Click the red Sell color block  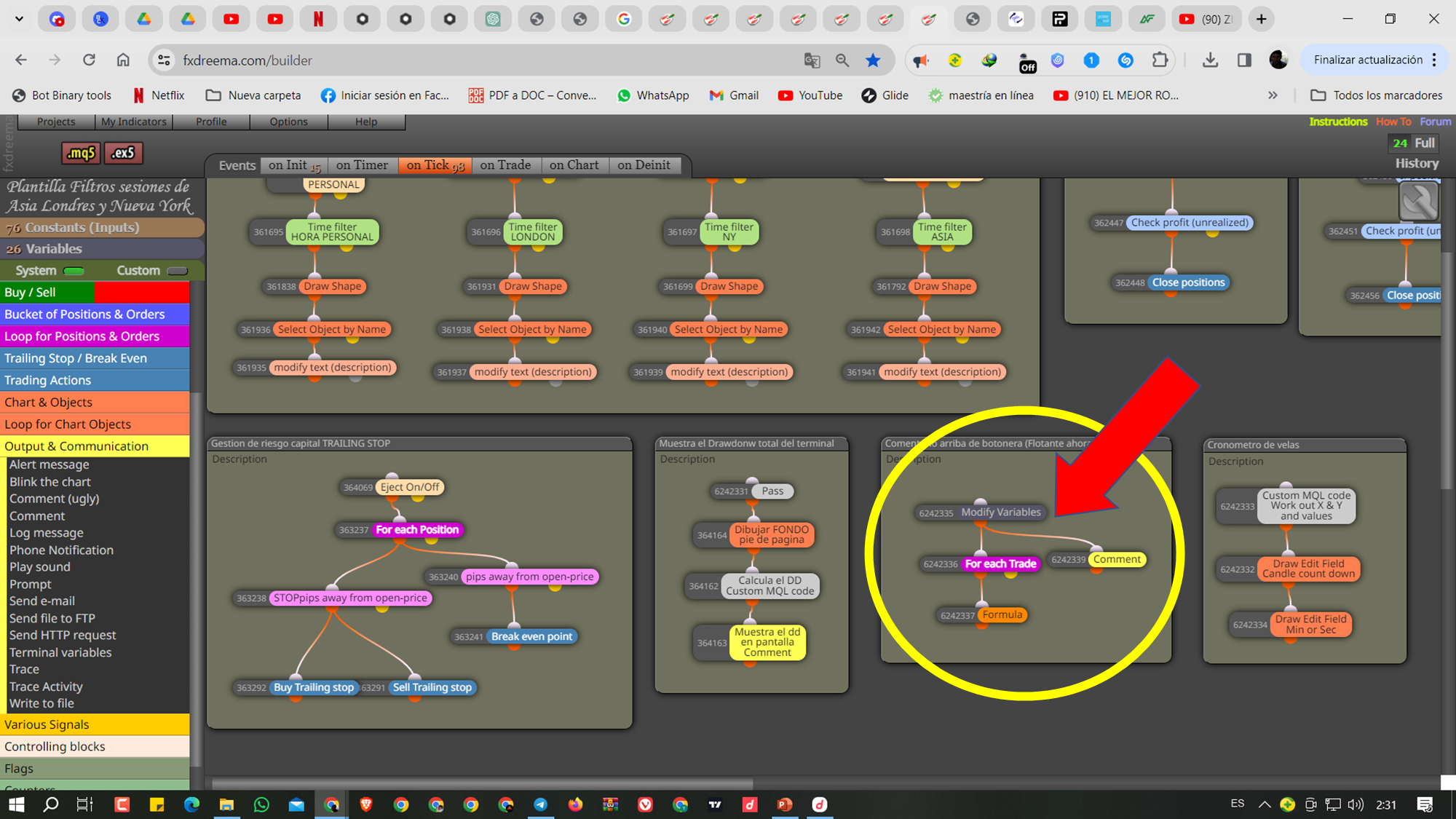point(142,293)
